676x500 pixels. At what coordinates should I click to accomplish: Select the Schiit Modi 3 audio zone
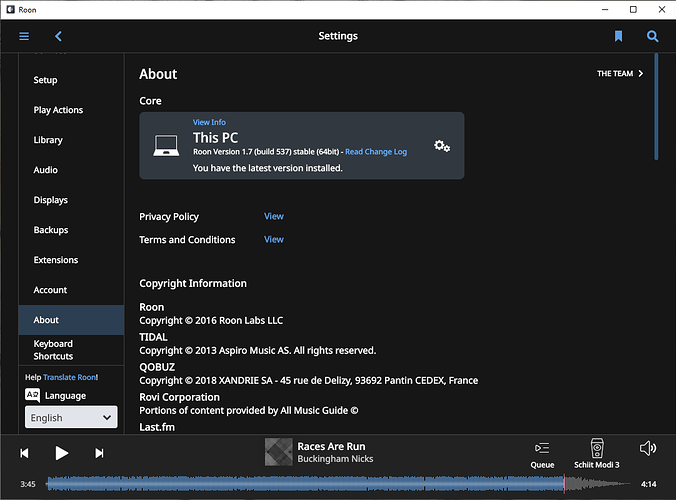coord(597,454)
